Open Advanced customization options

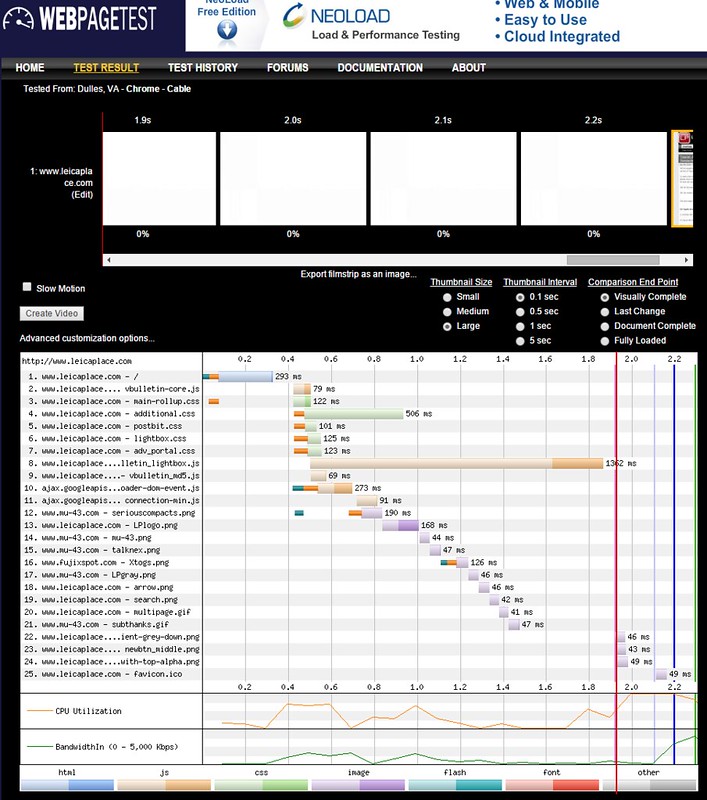[87, 338]
